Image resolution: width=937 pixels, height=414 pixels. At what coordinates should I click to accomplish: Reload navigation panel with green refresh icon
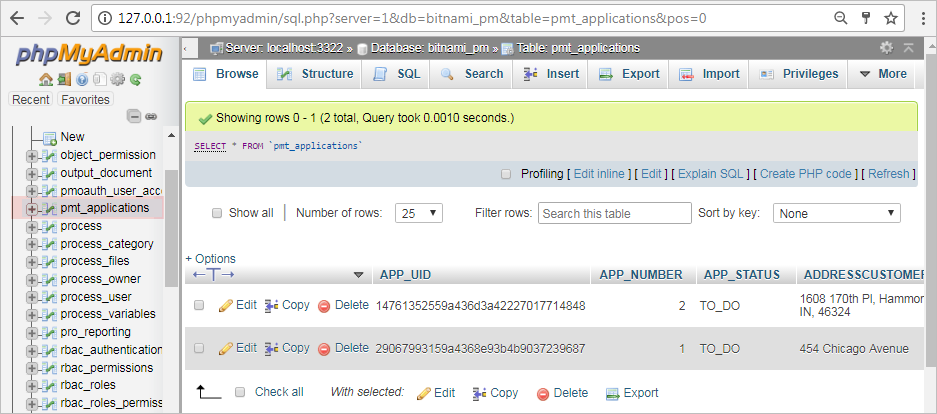(135, 80)
